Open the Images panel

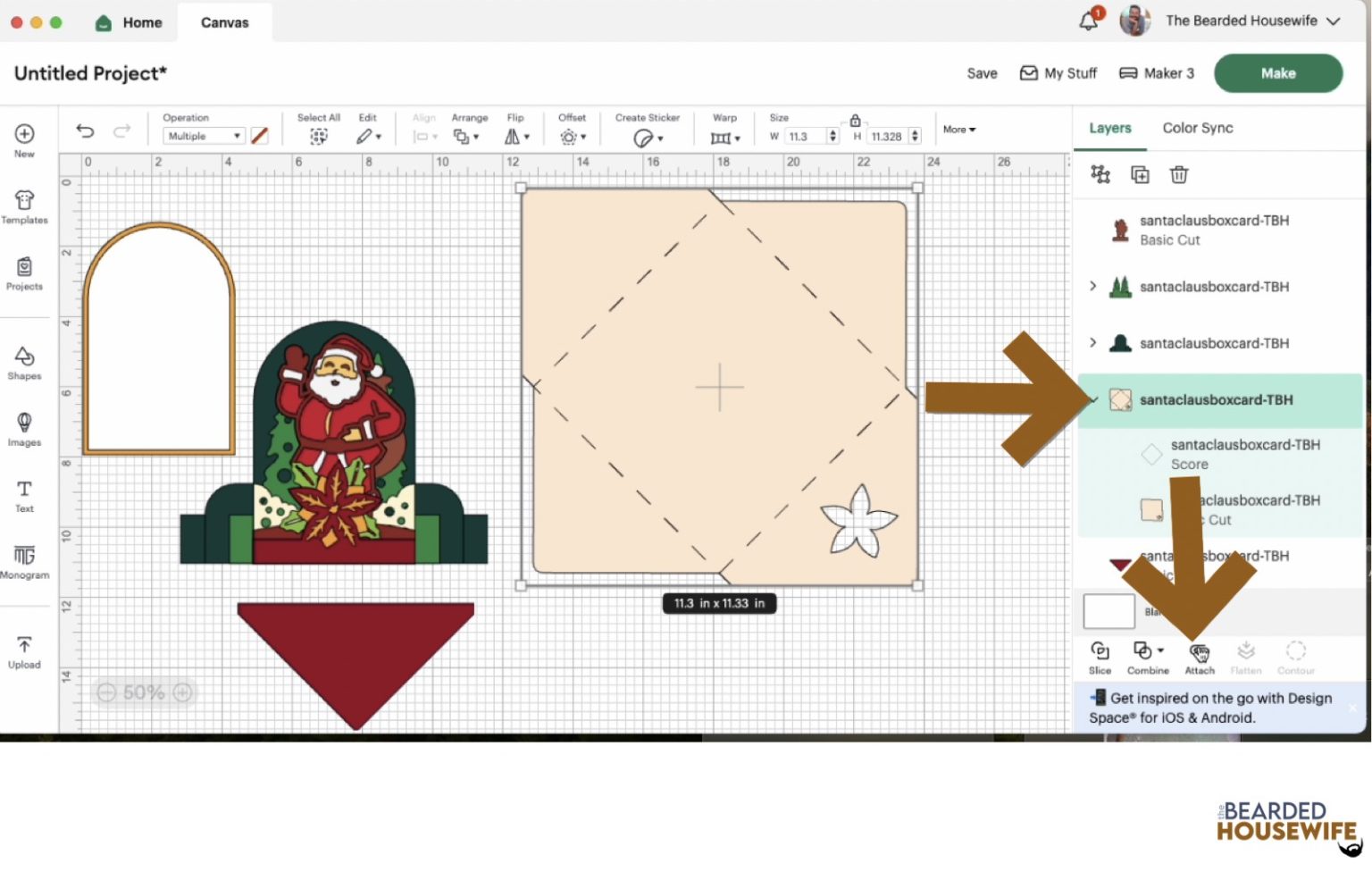24,427
